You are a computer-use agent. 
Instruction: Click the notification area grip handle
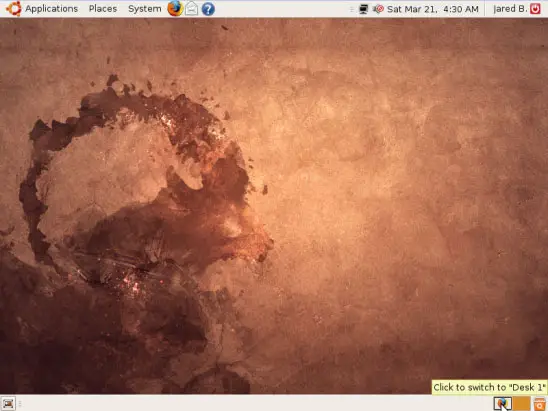[352, 9]
